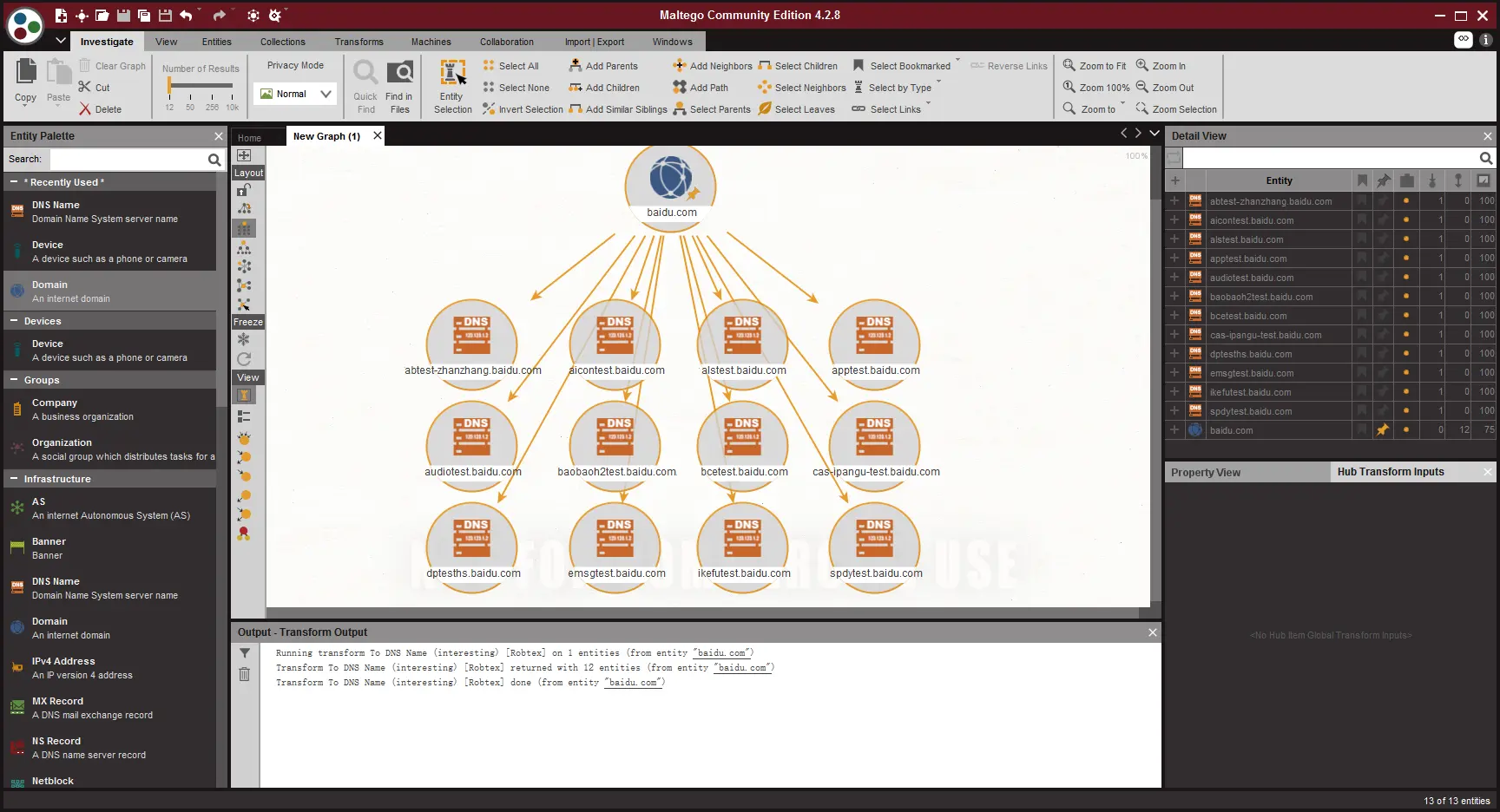Open the Privacy Mode Normal dropdown
The image size is (1500, 812).
tap(295, 94)
